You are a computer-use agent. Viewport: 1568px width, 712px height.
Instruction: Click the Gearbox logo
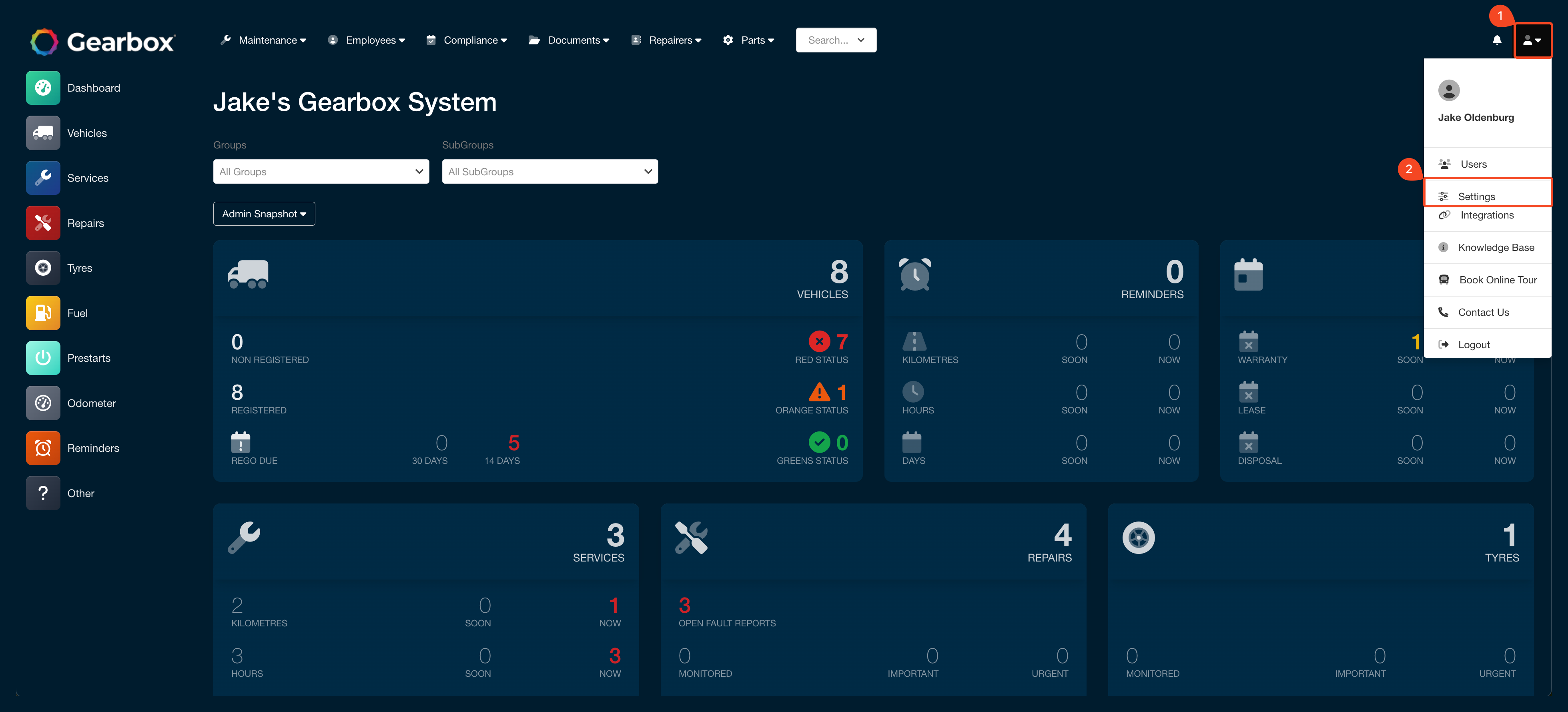pyautogui.click(x=103, y=41)
